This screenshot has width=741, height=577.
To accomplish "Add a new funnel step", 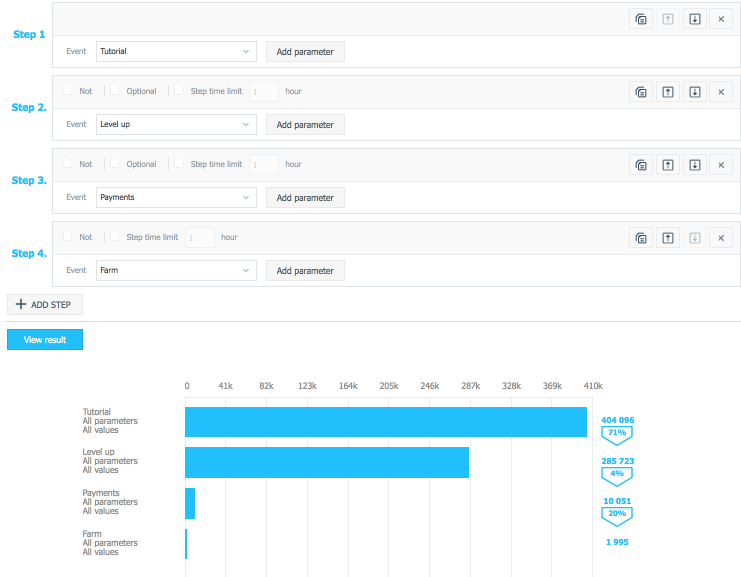I will point(45,304).
